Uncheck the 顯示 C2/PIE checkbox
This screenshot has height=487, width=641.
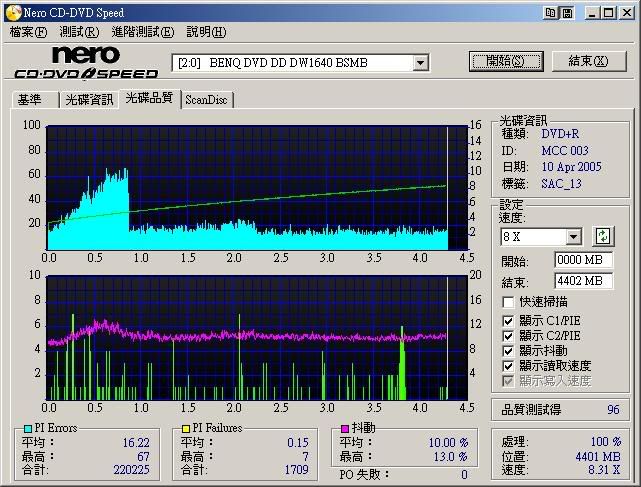[x=508, y=336]
